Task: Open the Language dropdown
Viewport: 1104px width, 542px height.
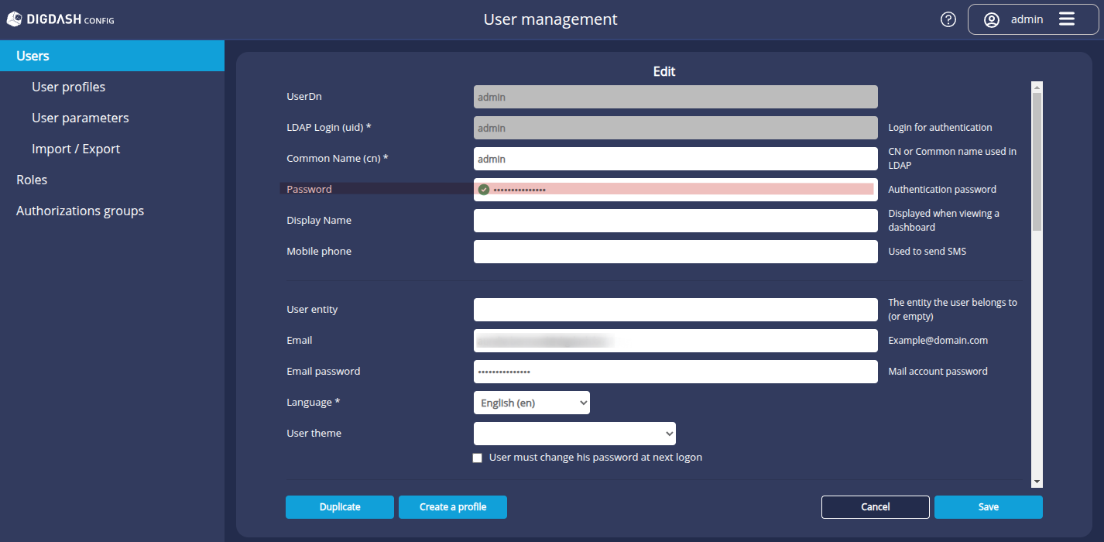Action: coord(531,402)
